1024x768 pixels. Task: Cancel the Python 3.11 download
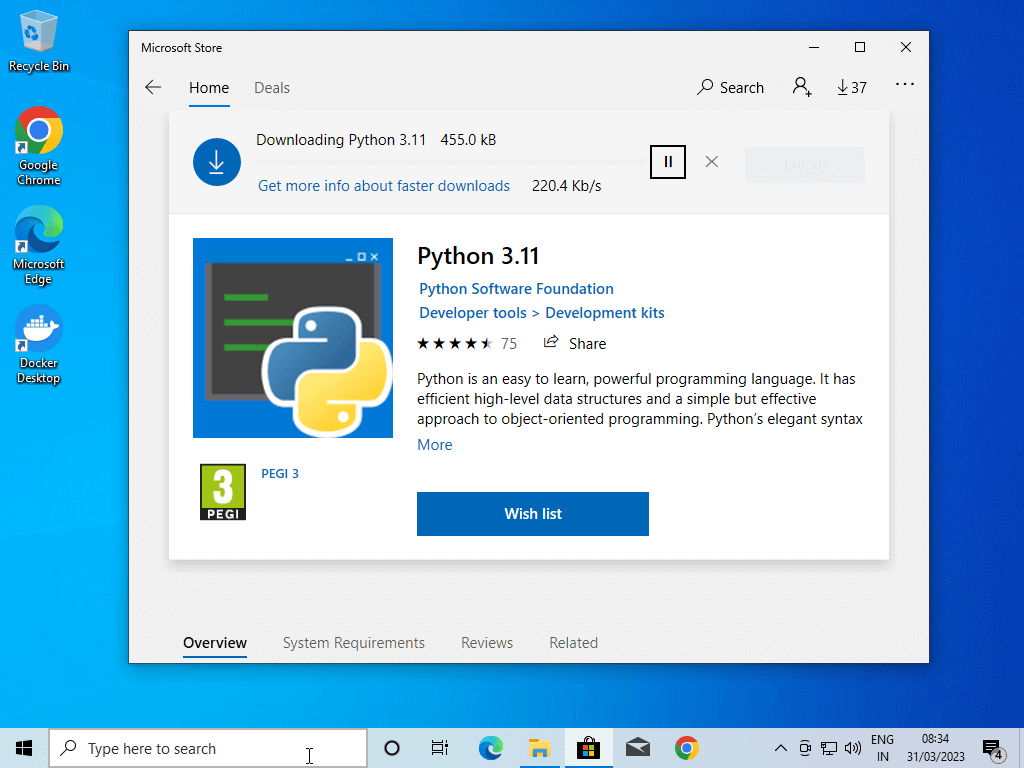(x=712, y=162)
